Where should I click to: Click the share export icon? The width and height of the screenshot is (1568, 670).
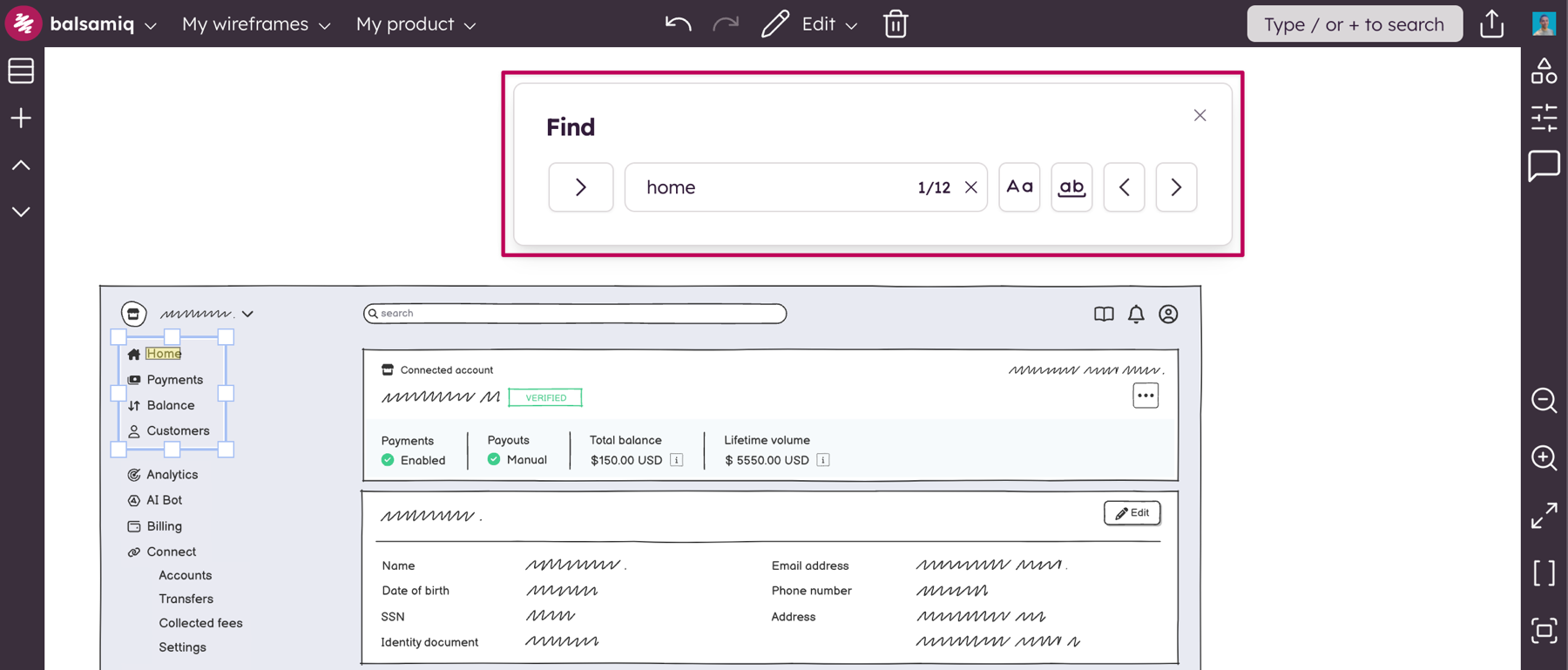(1491, 24)
